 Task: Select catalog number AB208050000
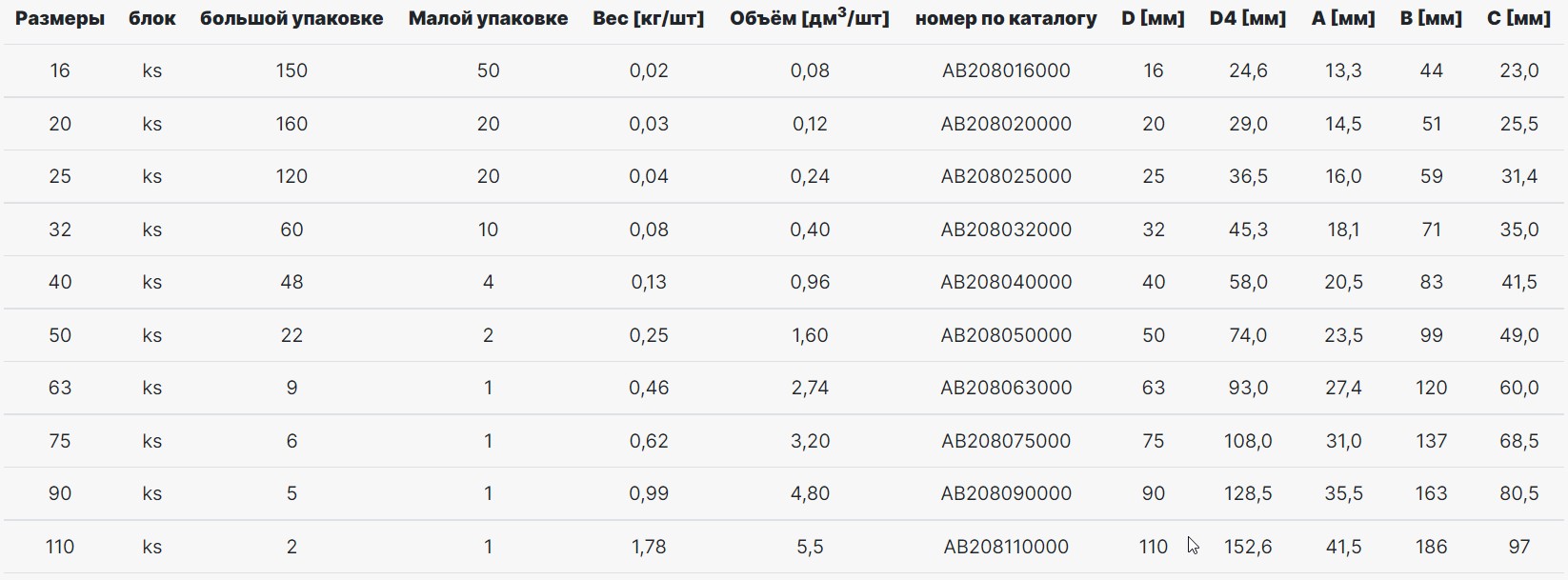(x=1006, y=335)
